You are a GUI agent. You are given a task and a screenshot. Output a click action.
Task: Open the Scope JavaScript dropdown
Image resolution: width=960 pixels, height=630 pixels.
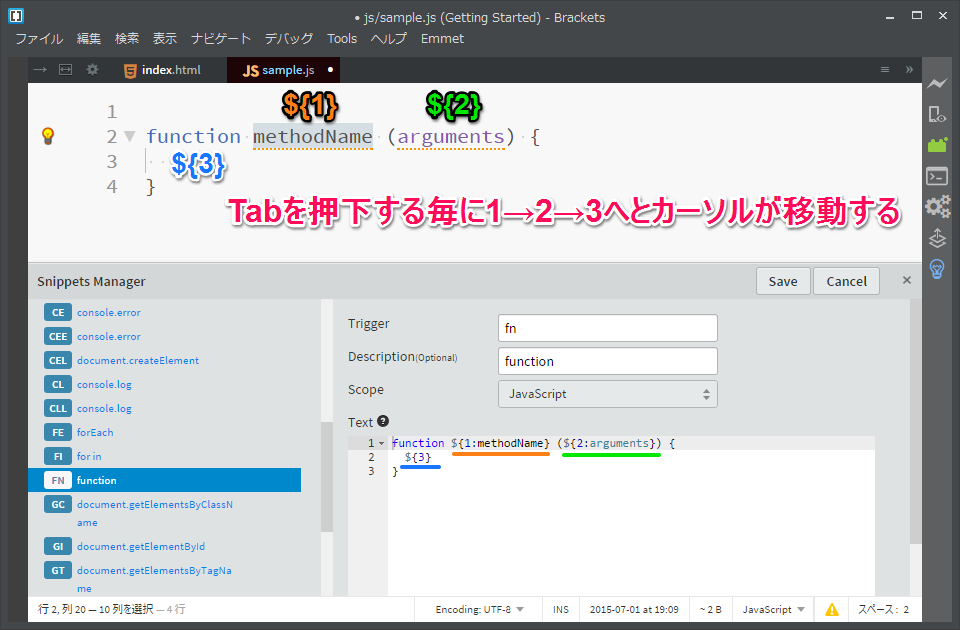[608, 394]
